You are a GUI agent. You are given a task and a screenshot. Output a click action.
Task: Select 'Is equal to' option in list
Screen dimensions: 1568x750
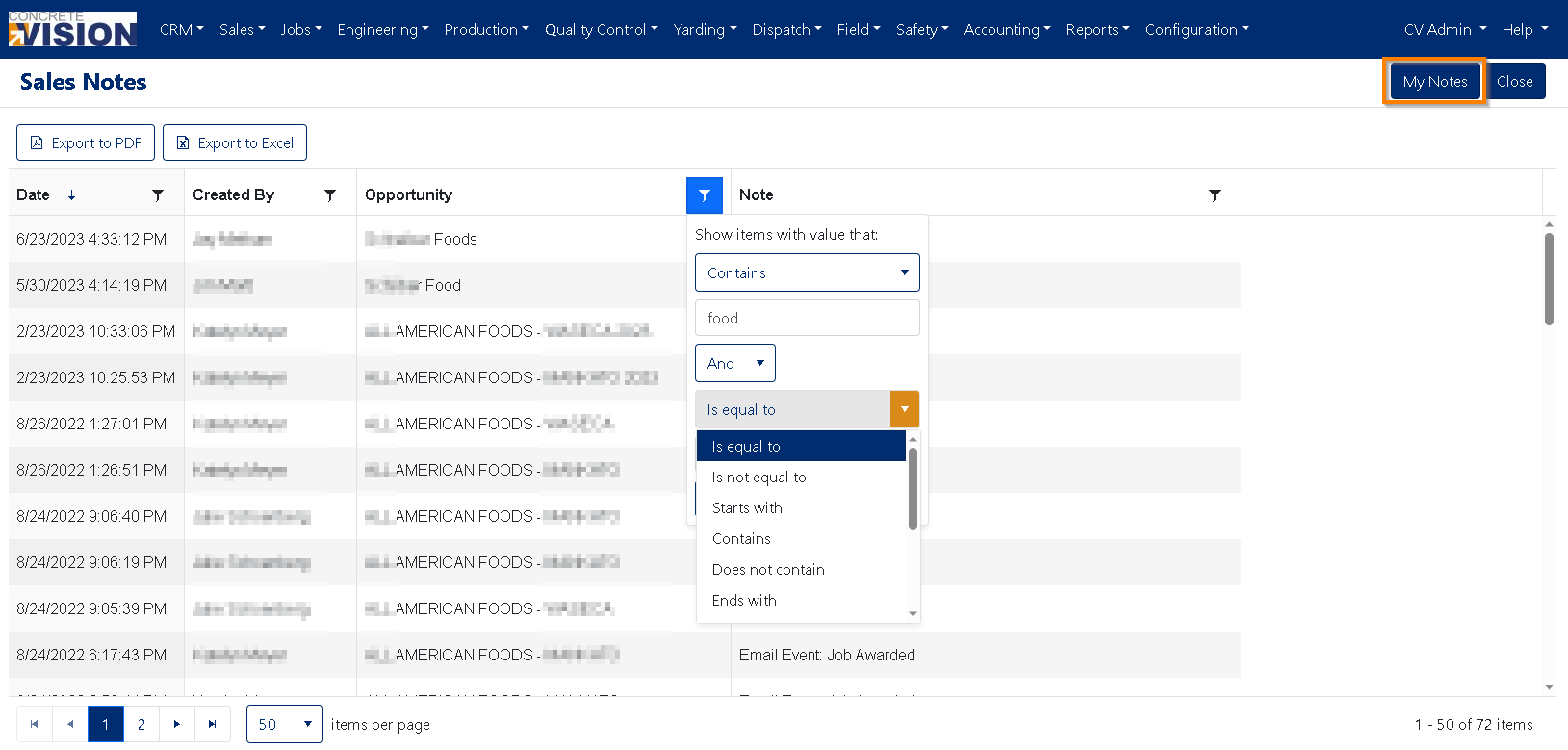point(801,446)
